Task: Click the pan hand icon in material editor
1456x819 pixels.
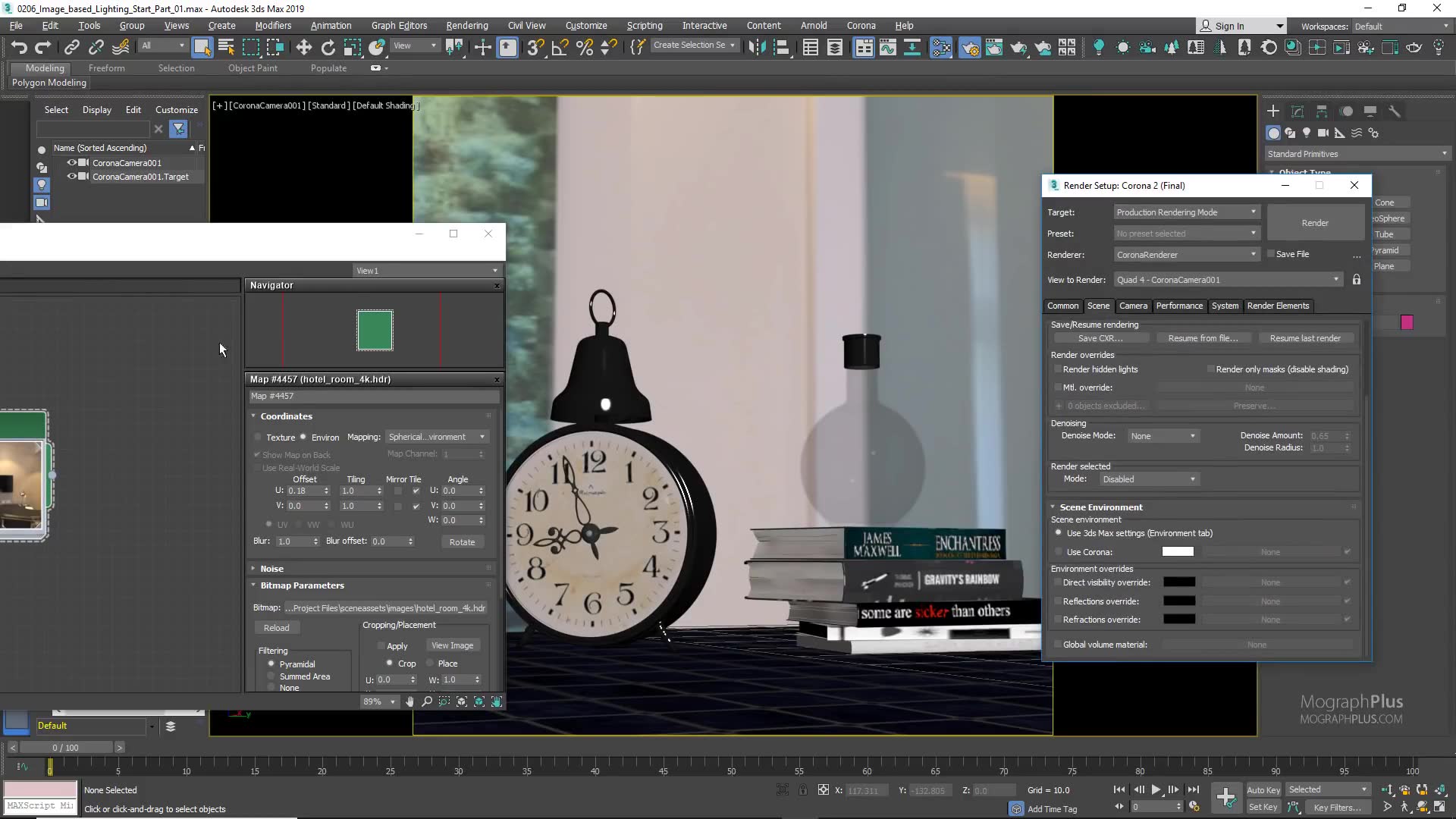Action: [410, 701]
